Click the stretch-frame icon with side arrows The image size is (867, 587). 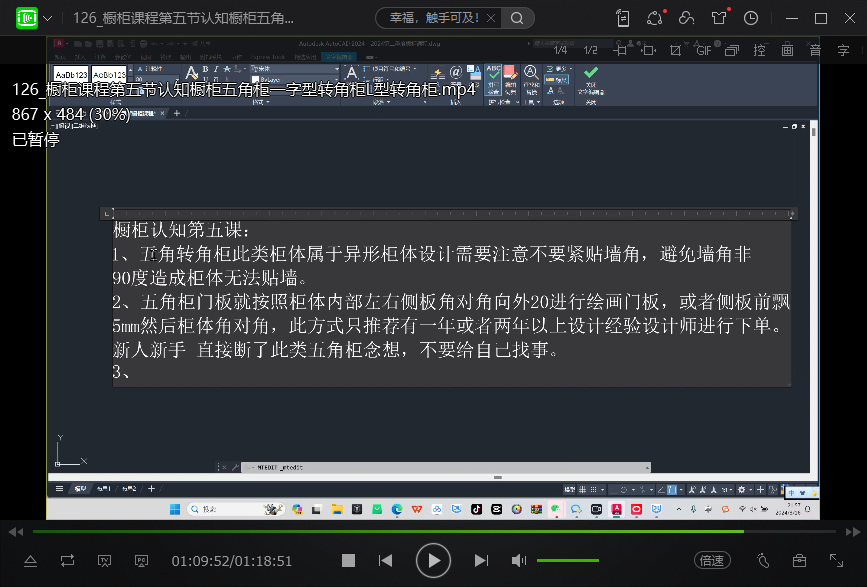click(649, 50)
